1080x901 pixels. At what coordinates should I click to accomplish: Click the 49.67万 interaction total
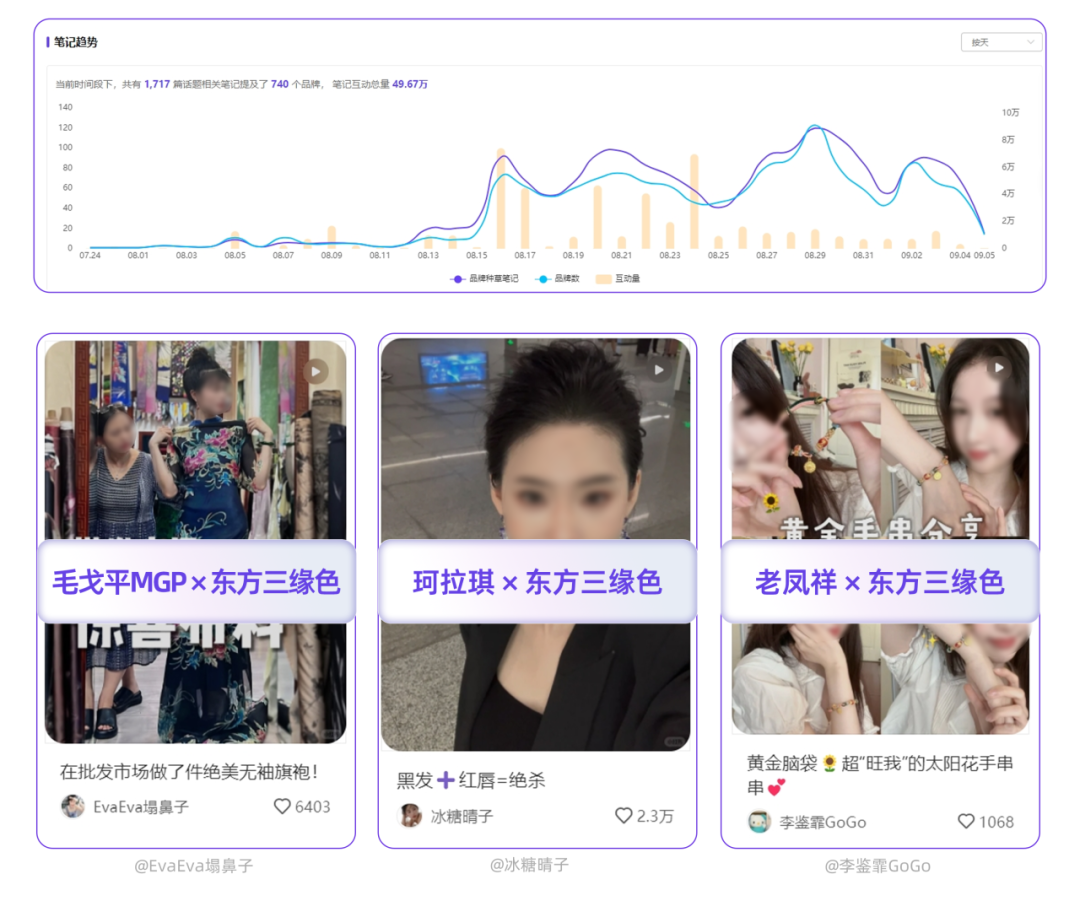tap(410, 84)
